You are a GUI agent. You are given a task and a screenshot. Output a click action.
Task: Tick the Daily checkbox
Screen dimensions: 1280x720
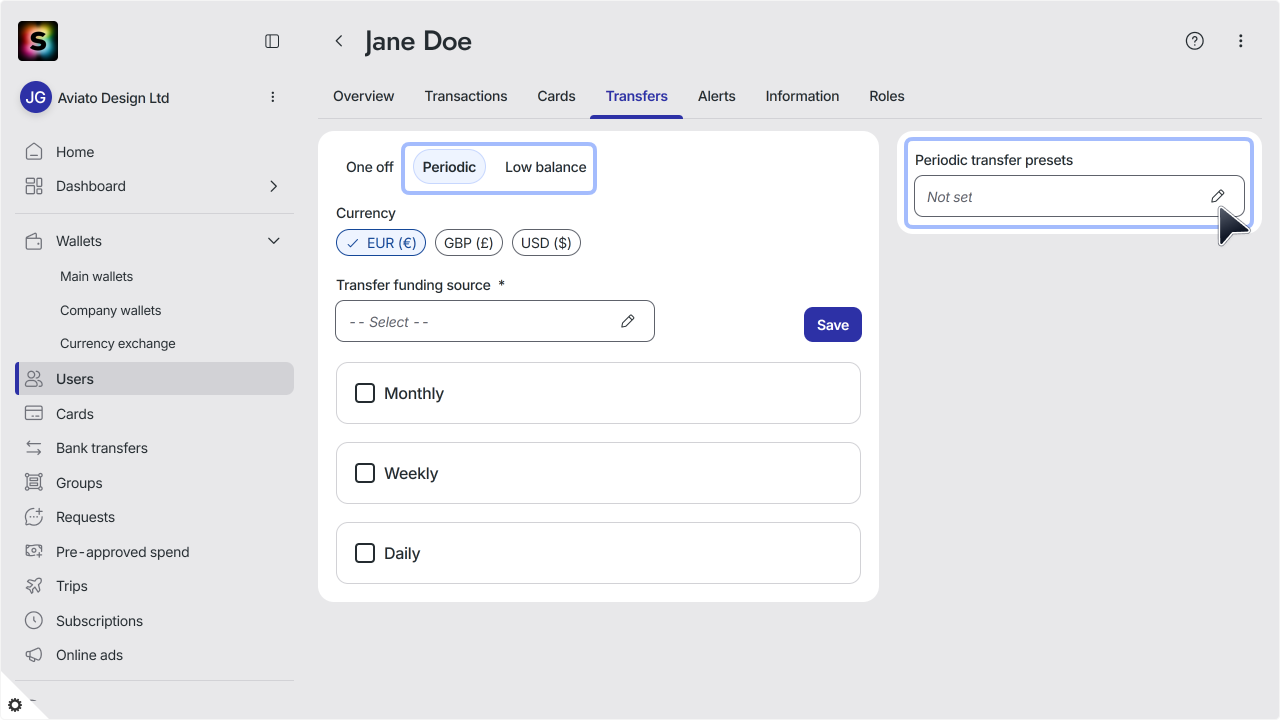(365, 553)
